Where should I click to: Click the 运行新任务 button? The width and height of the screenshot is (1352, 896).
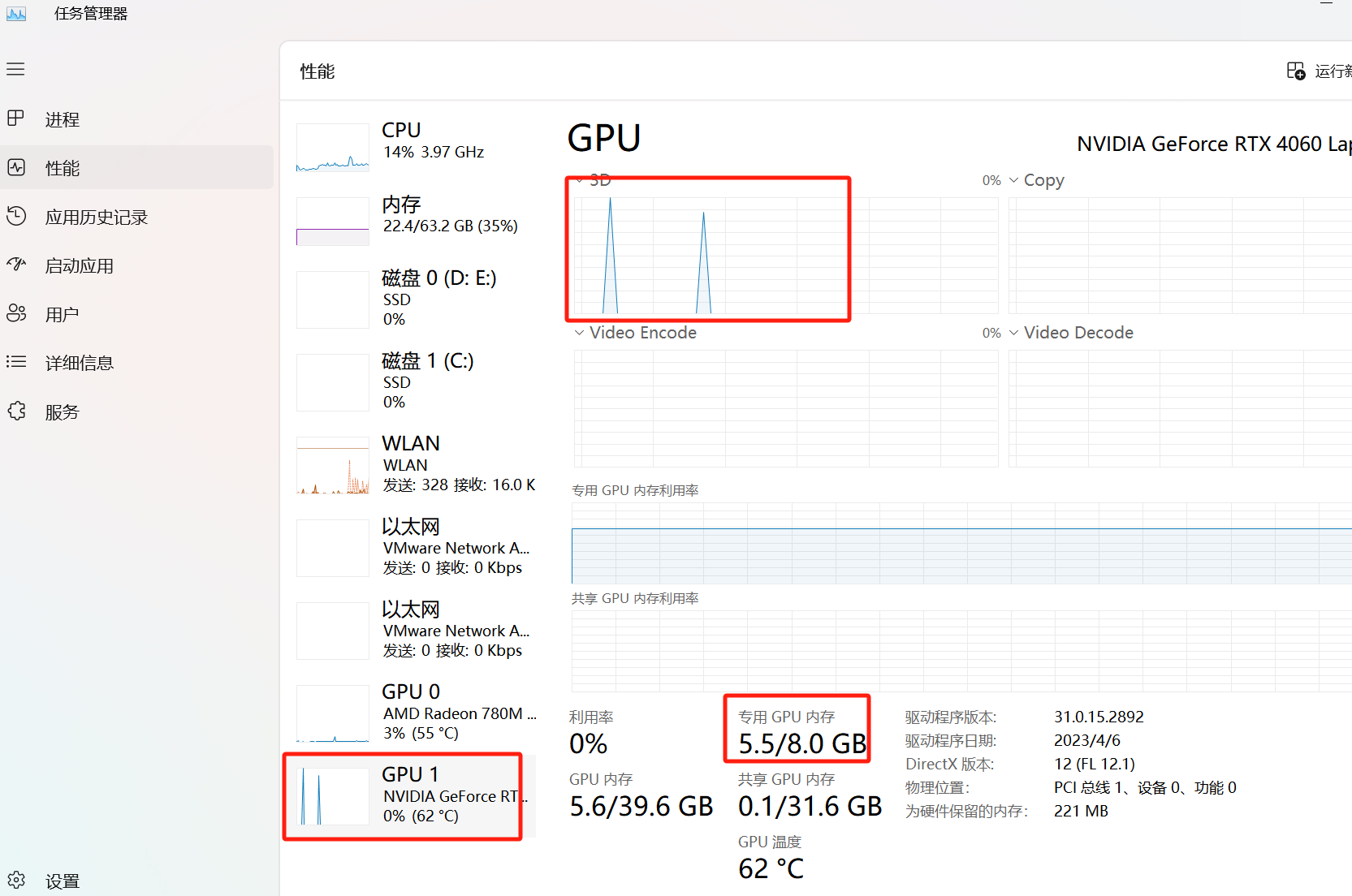pos(1319,71)
